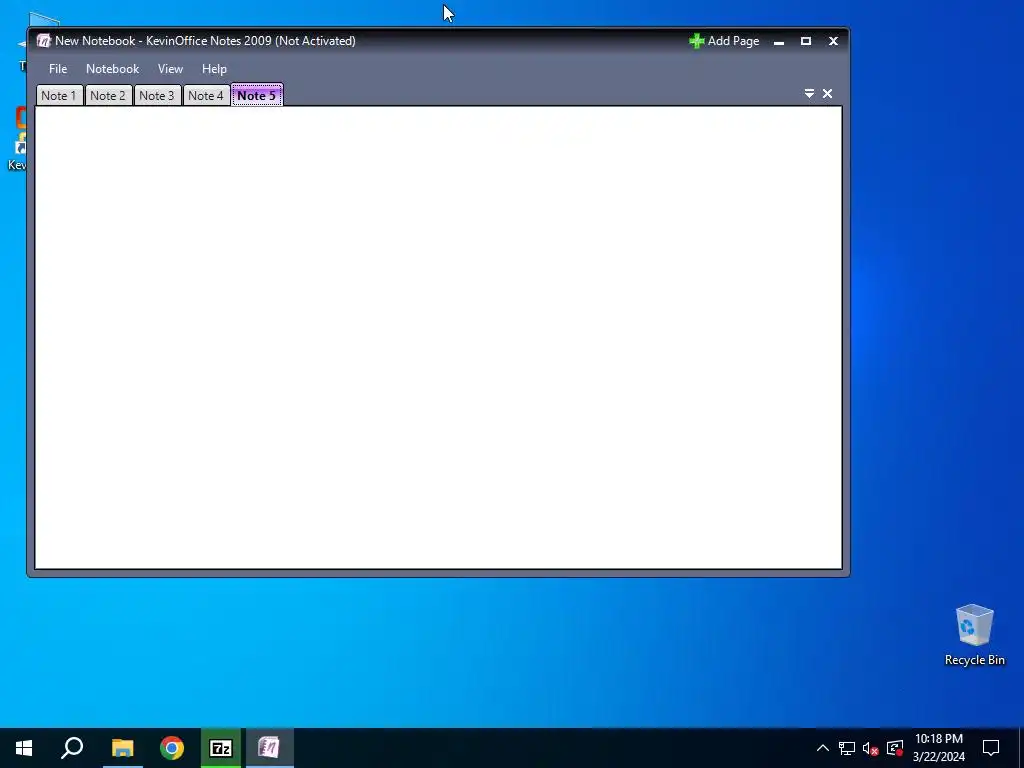Click inside the blank note editing area
Screen dimensions: 1024x768
point(438,337)
